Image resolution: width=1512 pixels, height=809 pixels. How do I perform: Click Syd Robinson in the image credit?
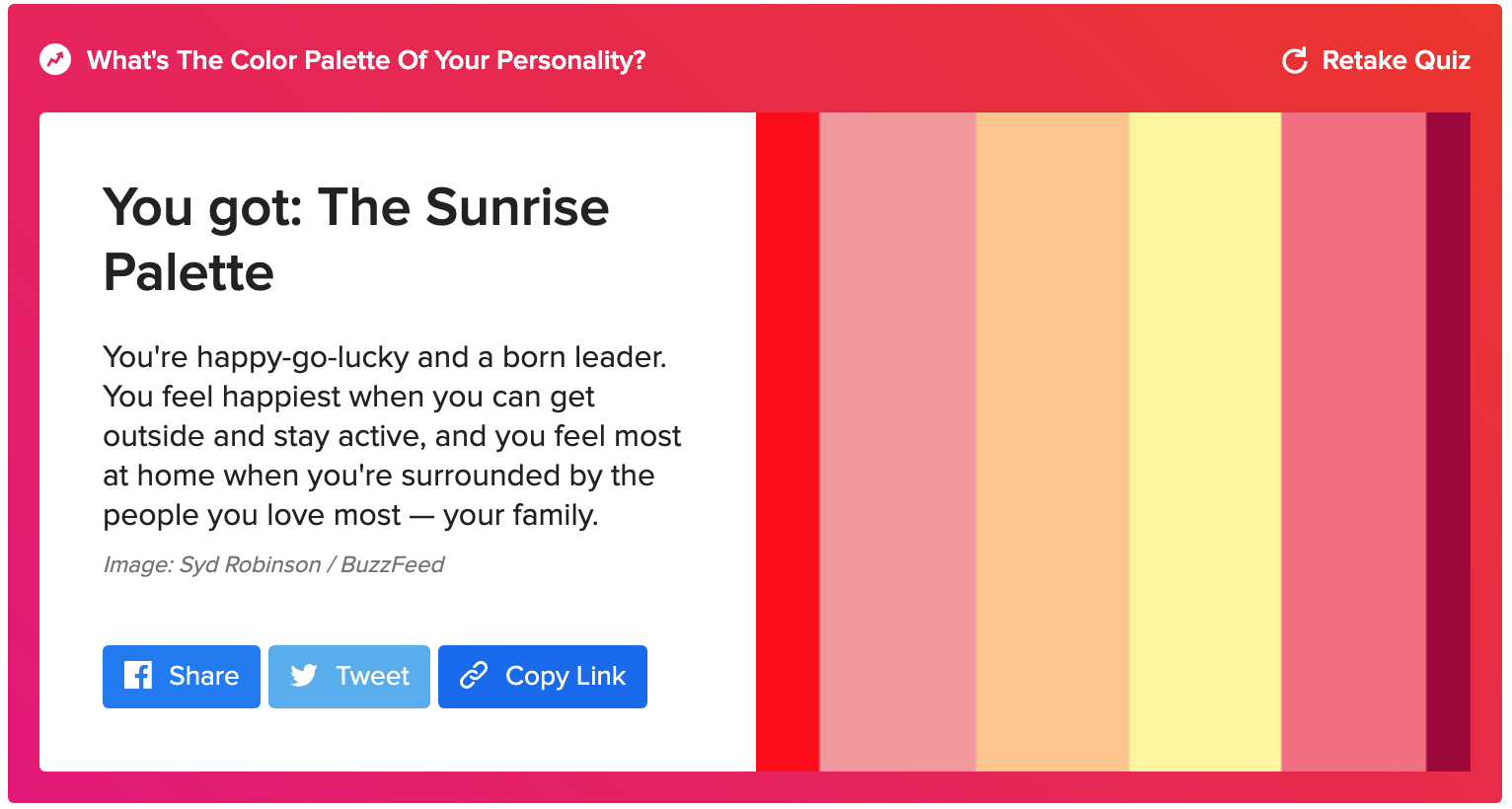(x=250, y=565)
